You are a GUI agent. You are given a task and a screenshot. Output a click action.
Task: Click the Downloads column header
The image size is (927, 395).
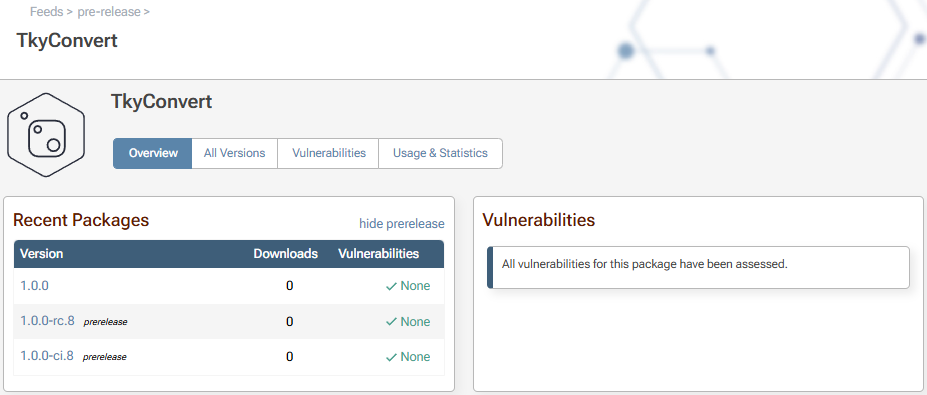286,254
